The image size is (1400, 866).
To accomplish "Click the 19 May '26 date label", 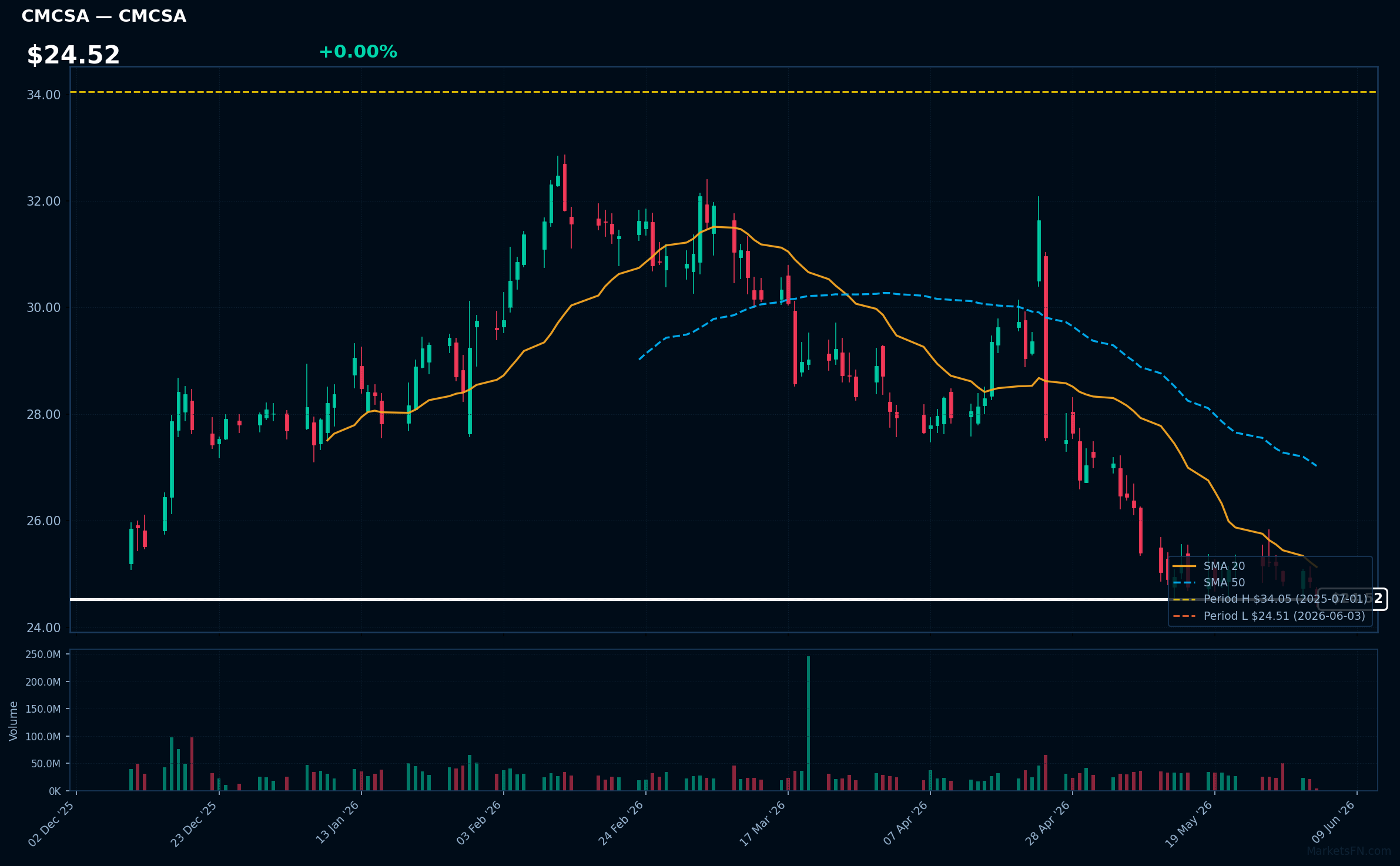I will pos(1190,824).
